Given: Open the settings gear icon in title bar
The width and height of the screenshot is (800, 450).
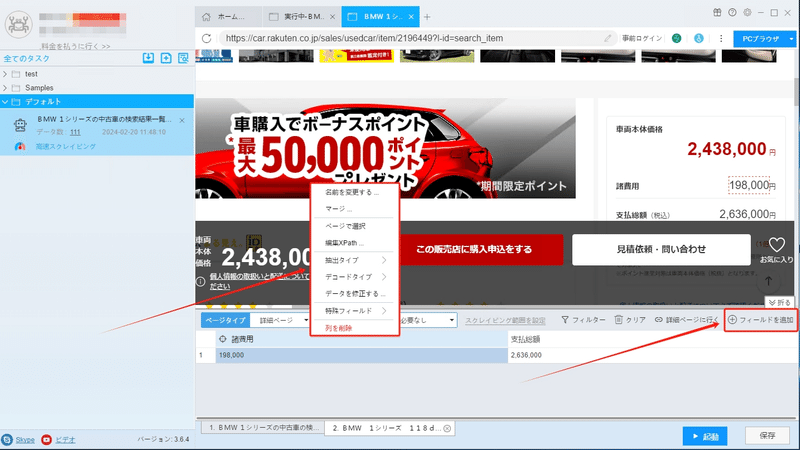Looking at the screenshot, I should [x=747, y=12].
